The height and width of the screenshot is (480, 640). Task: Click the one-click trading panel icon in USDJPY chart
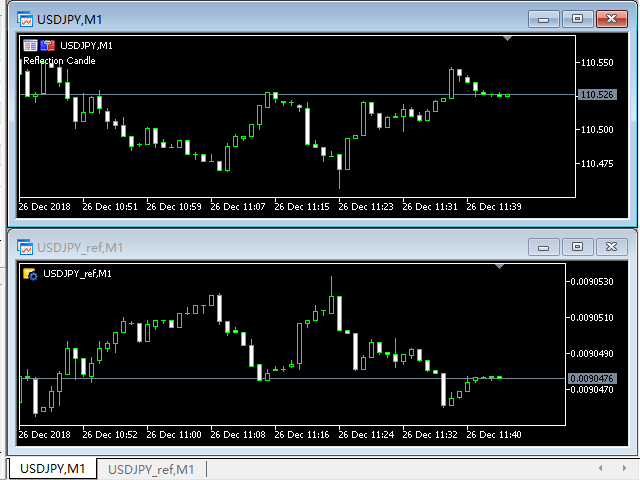click(x=30, y=45)
